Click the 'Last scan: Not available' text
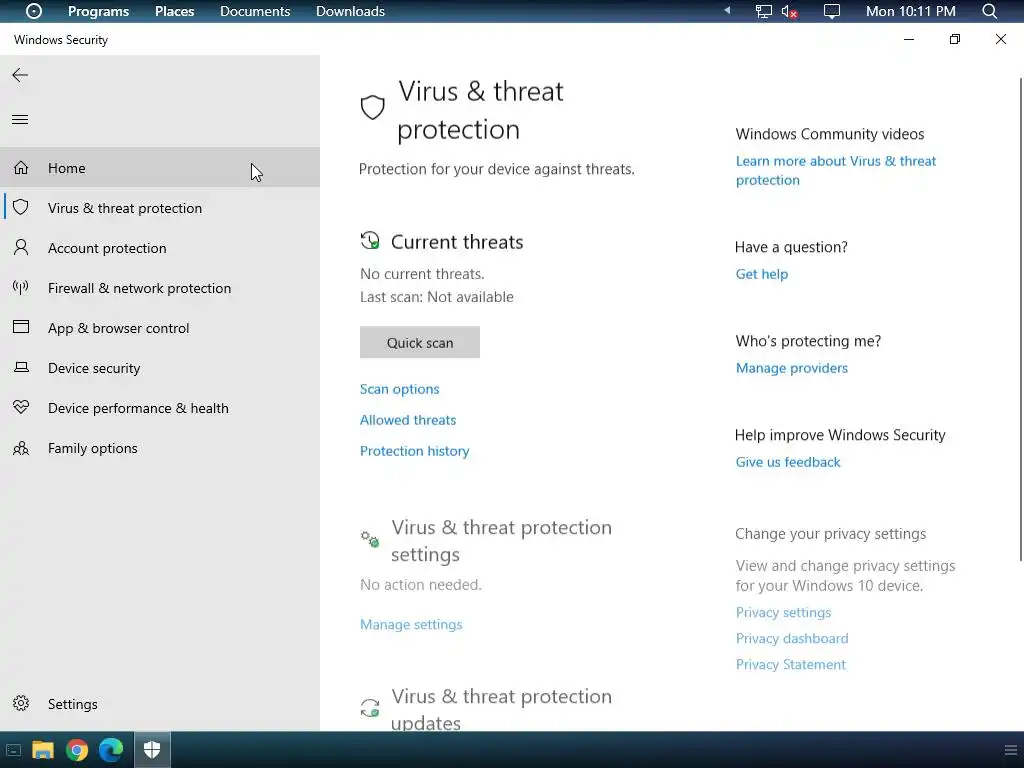 (x=437, y=297)
